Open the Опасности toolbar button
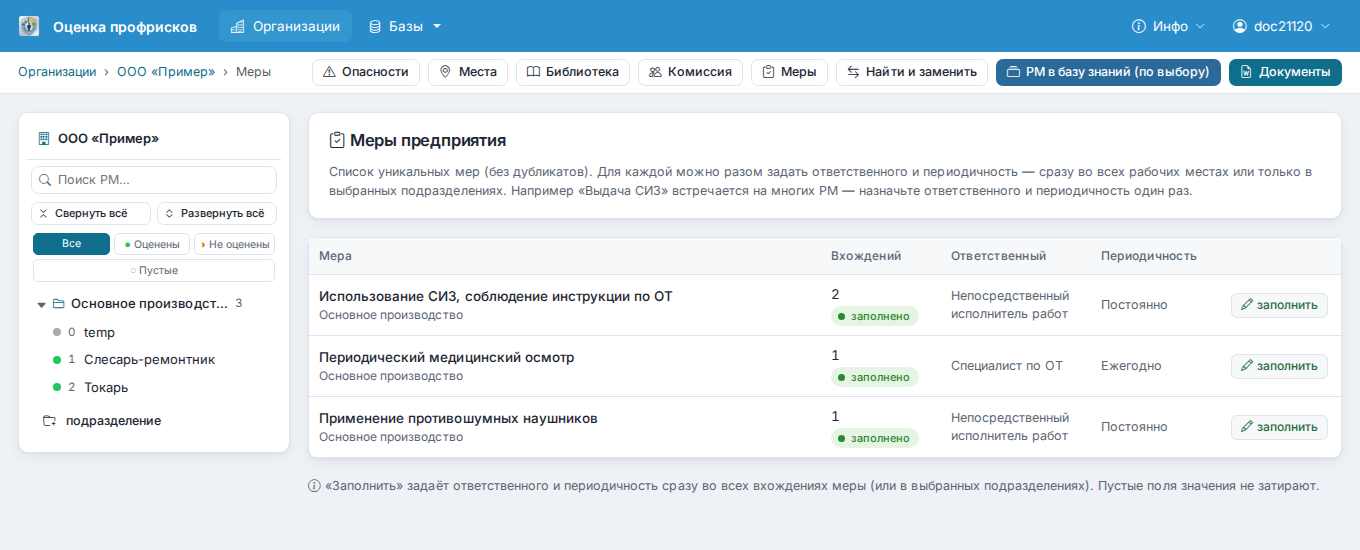 click(x=366, y=72)
